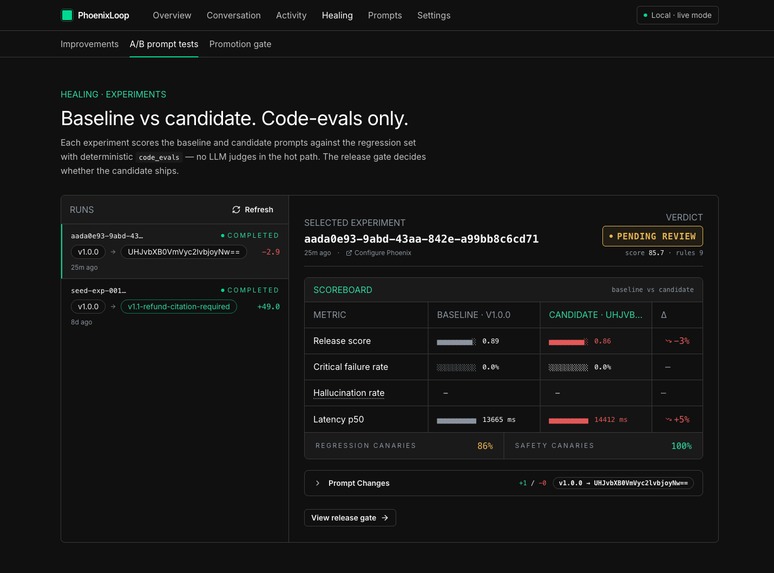Select the seed-exp-001… run row

click(x=175, y=306)
